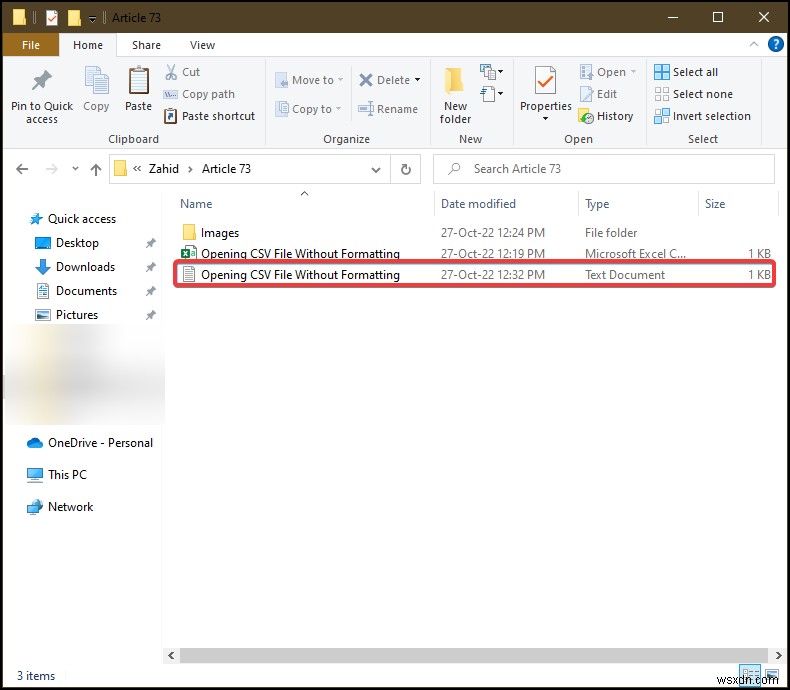Open the Copy to menu
The width and height of the screenshot is (790, 690).
pos(308,109)
